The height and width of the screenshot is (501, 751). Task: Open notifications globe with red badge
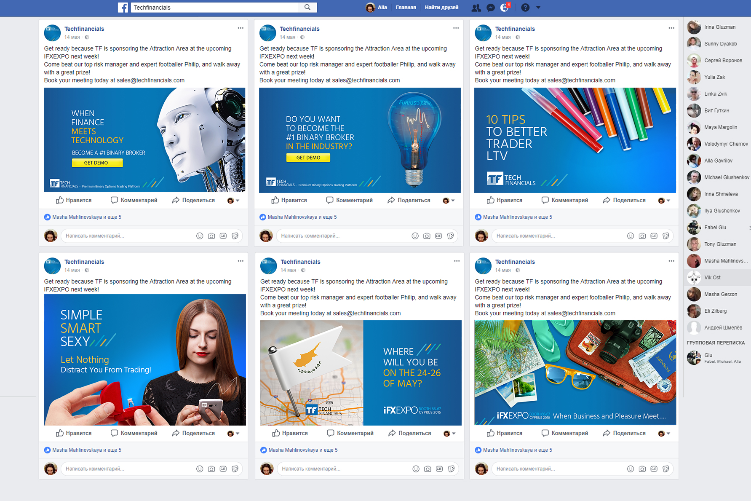[x=505, y=7]
